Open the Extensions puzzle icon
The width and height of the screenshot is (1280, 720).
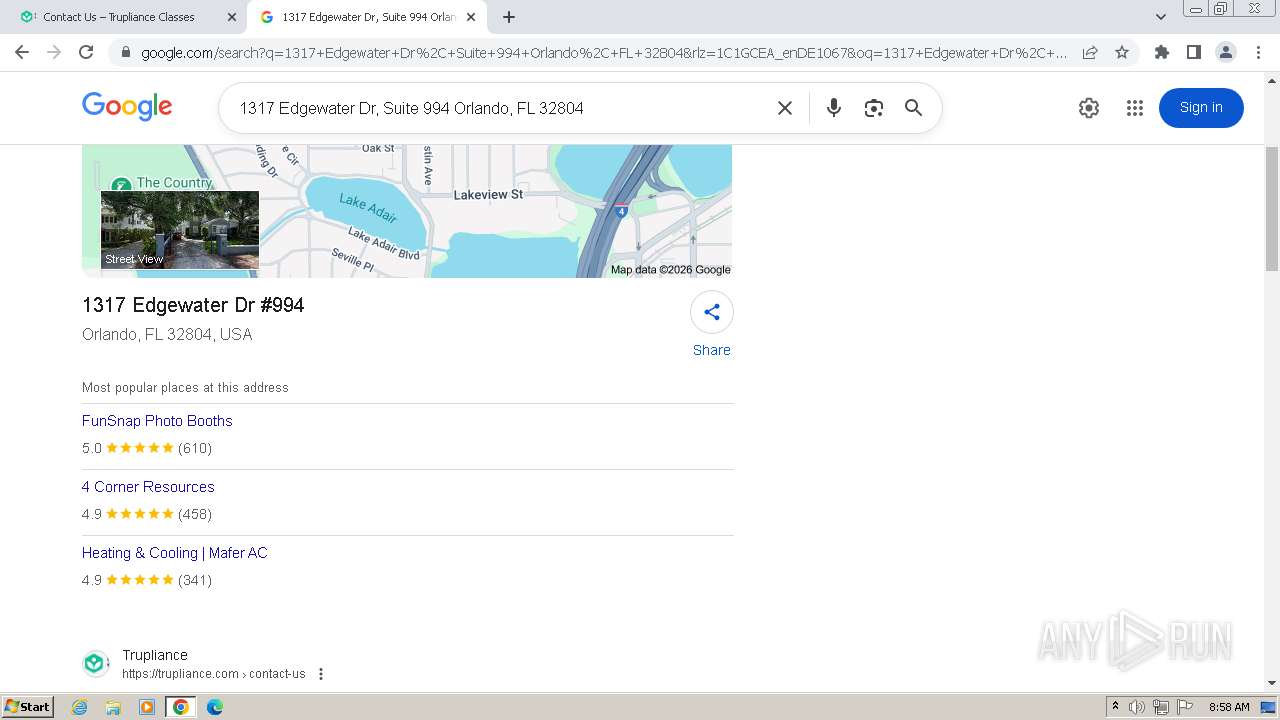(1161, 52)
